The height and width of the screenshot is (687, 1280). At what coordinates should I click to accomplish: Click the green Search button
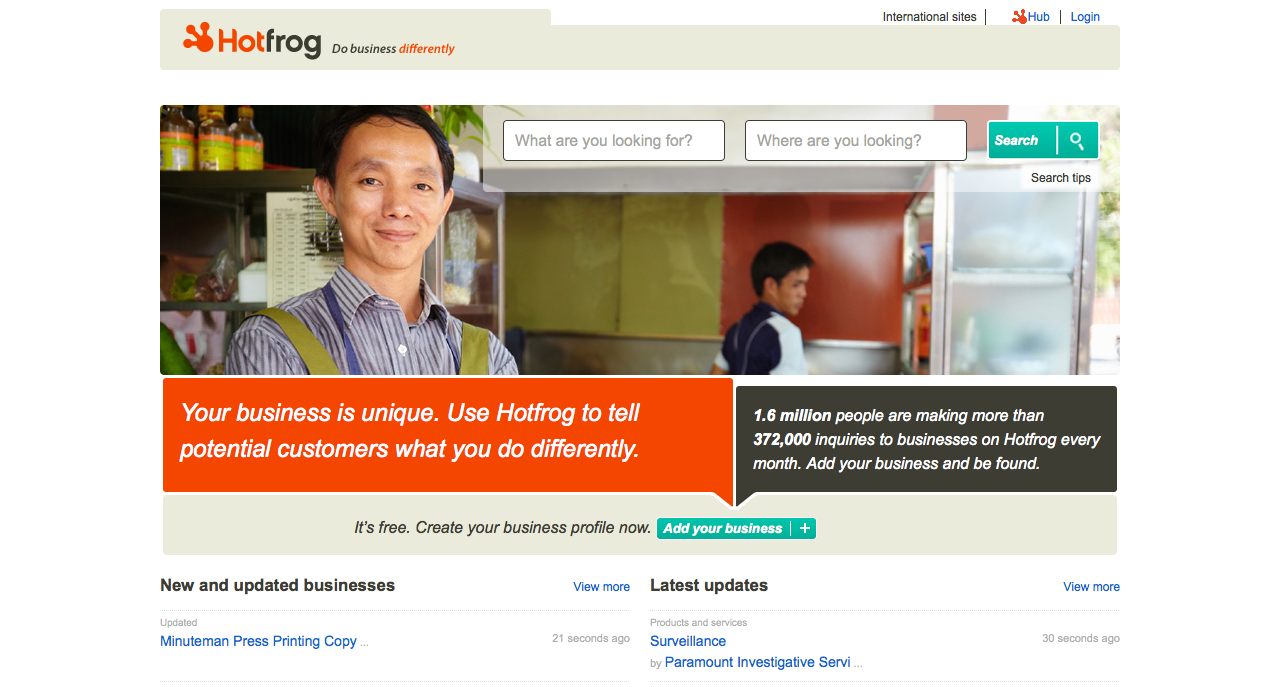coord(1043,140)
